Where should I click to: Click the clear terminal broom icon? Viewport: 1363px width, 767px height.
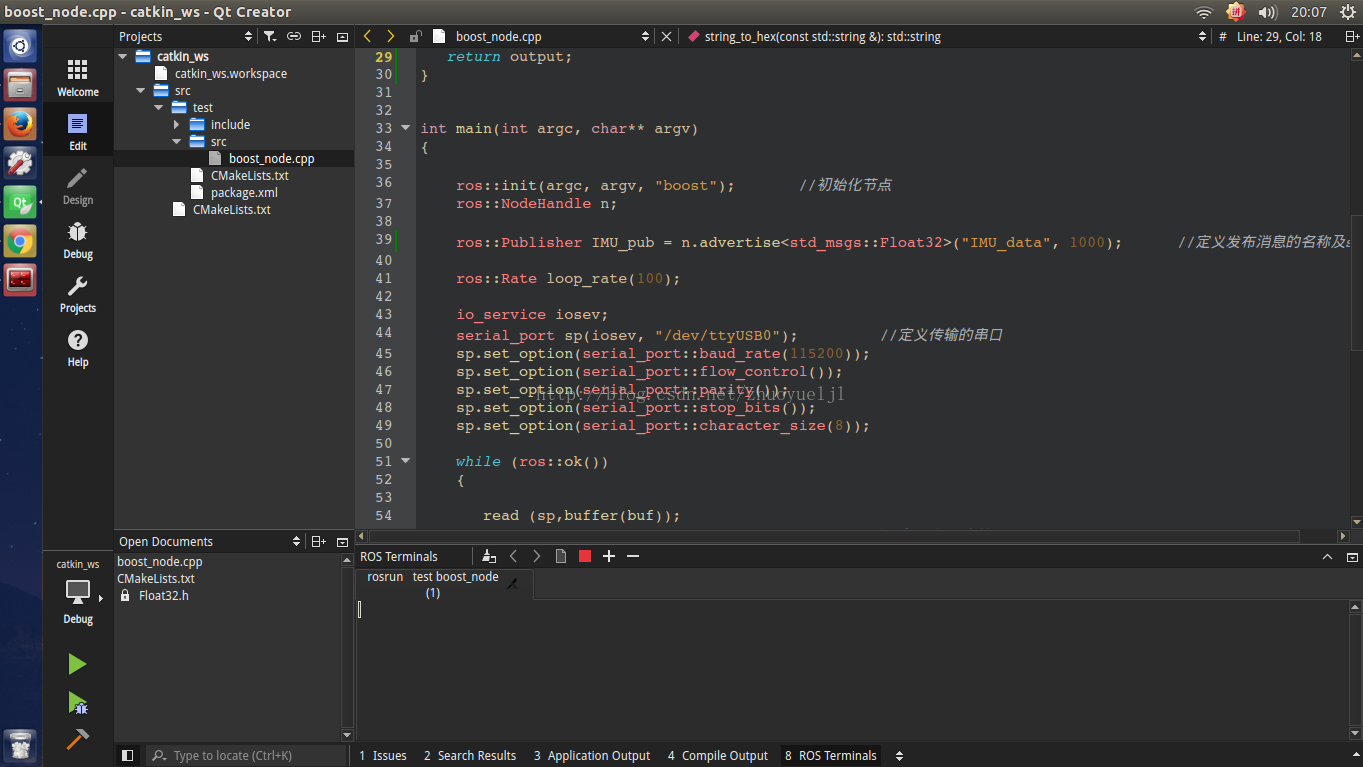[x=488, y=556]
